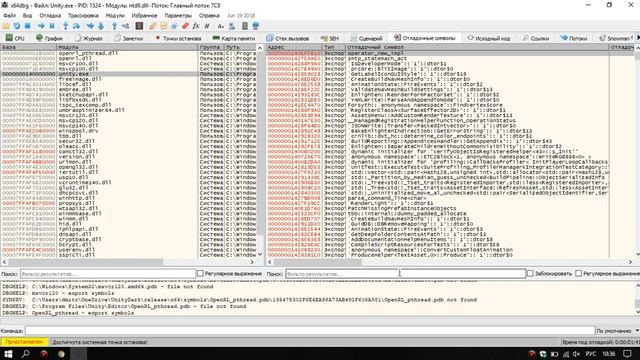Switch to the Snowman tab

tap(614, 38)
